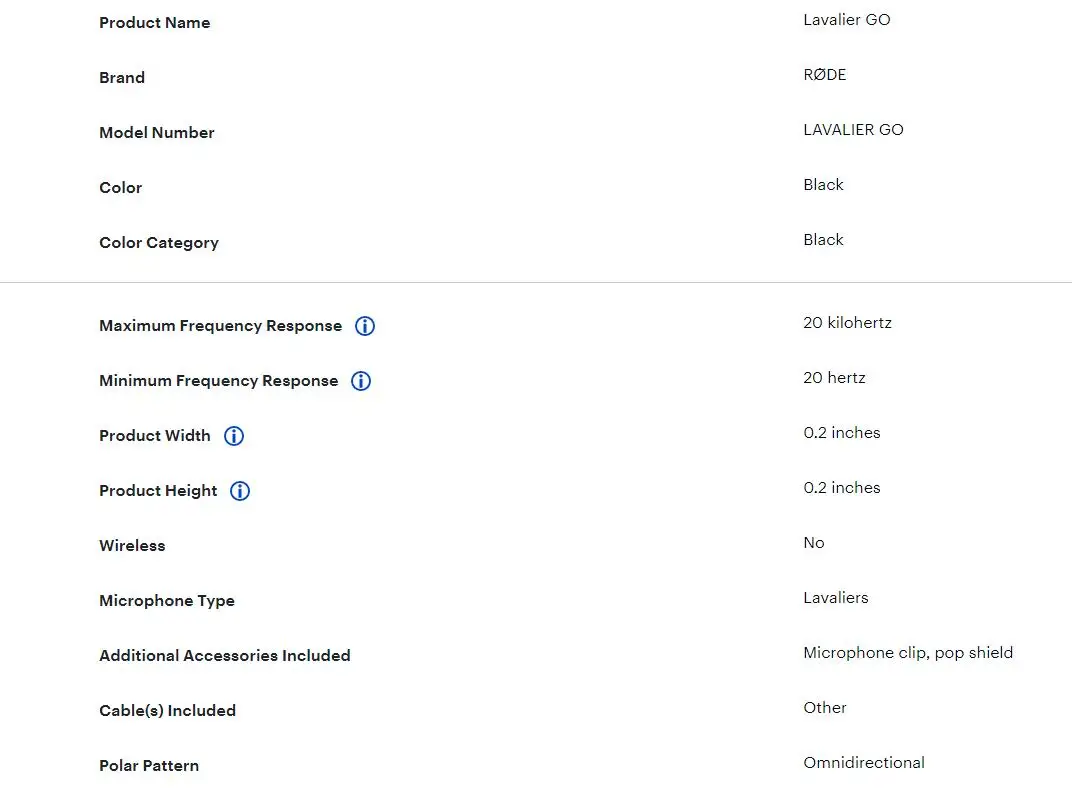Click the Product Name label
Viewport: 1072px width, 788px height.
point(155,23)
